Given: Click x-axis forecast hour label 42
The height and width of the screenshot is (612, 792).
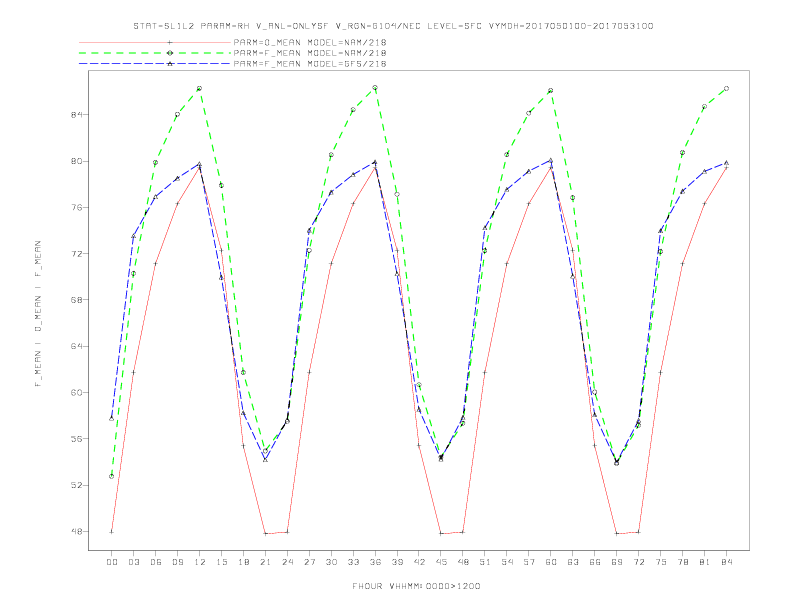Looking at the screenshot, I should tap(419, 562).
